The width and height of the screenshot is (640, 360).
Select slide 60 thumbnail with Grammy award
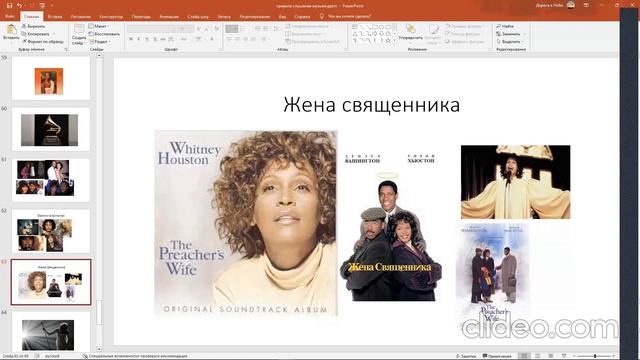pyautogui.click(x=51, y=129)
